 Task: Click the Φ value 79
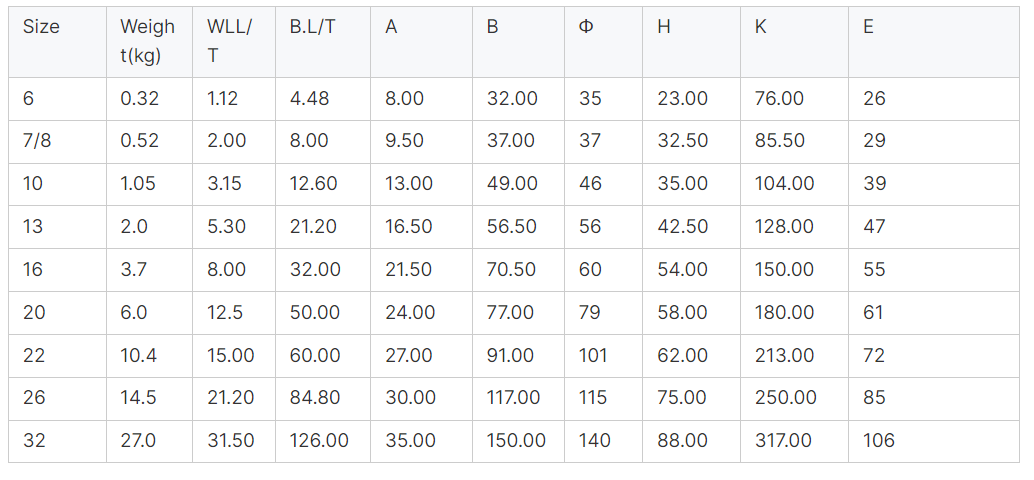pyautogui.click(x=590, y=313)
